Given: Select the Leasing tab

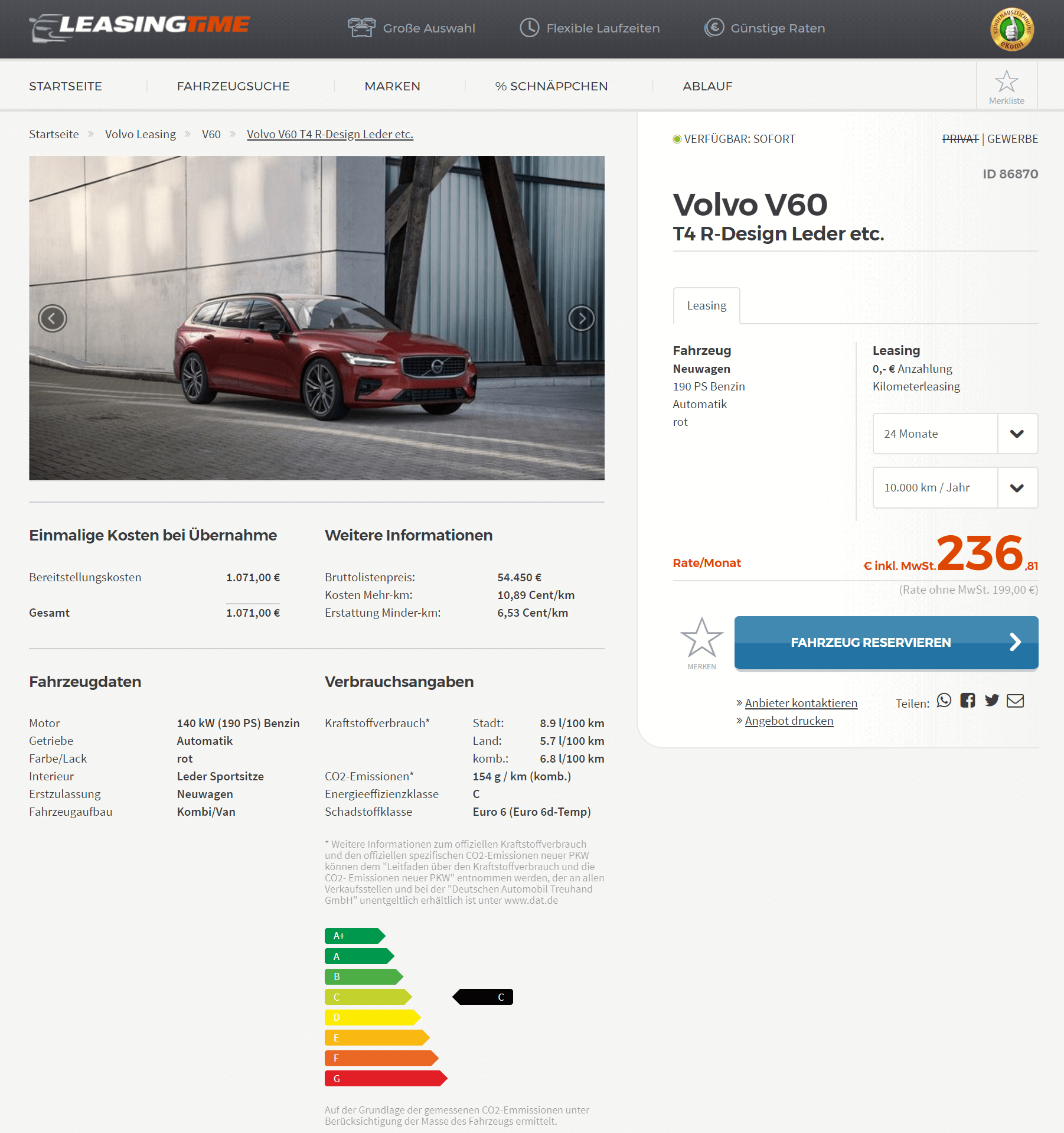Looking at the screenshot, I should pyautogui.click(x=706, y=305).
